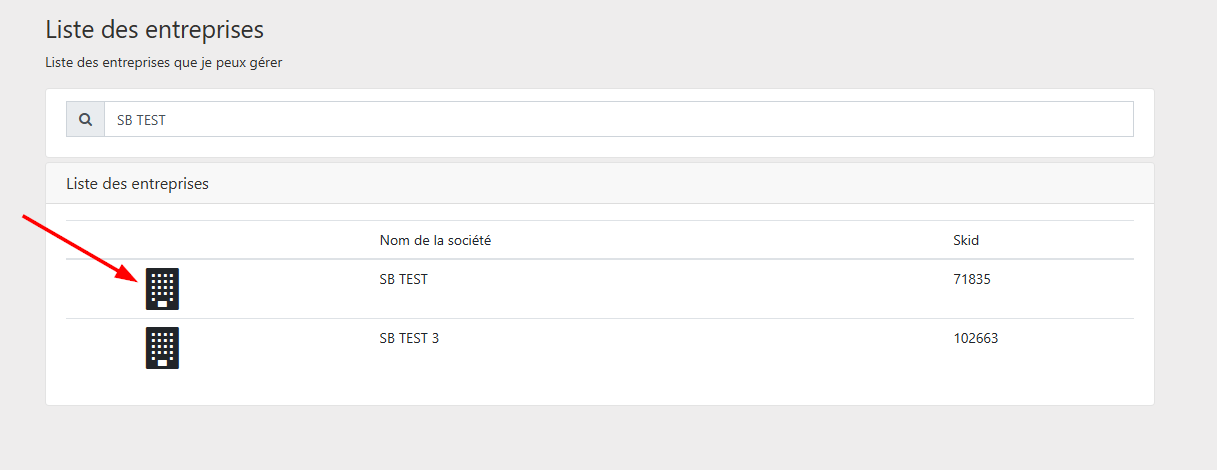Focus the search field containing "SB TEST"
This screenshot has height=470, width=1217.
618,119
